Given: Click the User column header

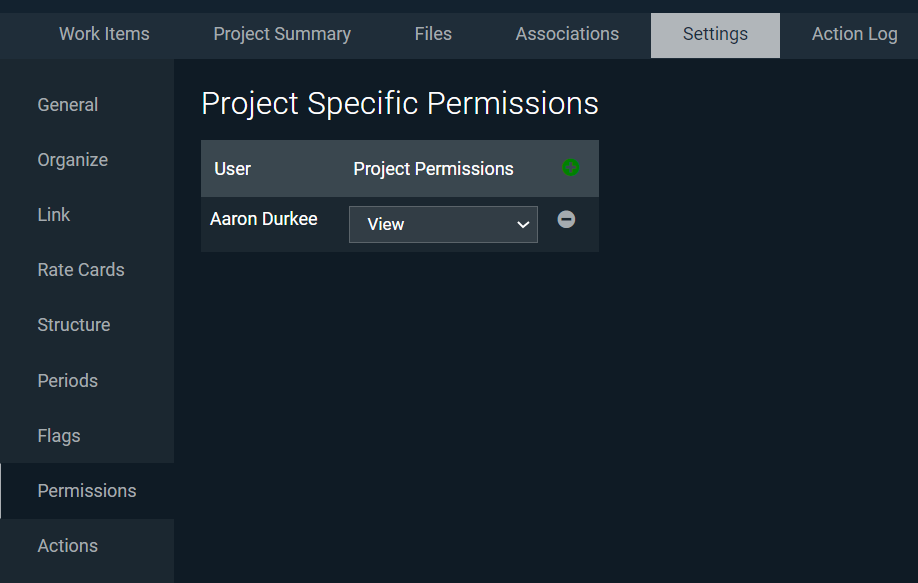Looking at the screenshot, I should pyautogui.click(x=233, y=169).
